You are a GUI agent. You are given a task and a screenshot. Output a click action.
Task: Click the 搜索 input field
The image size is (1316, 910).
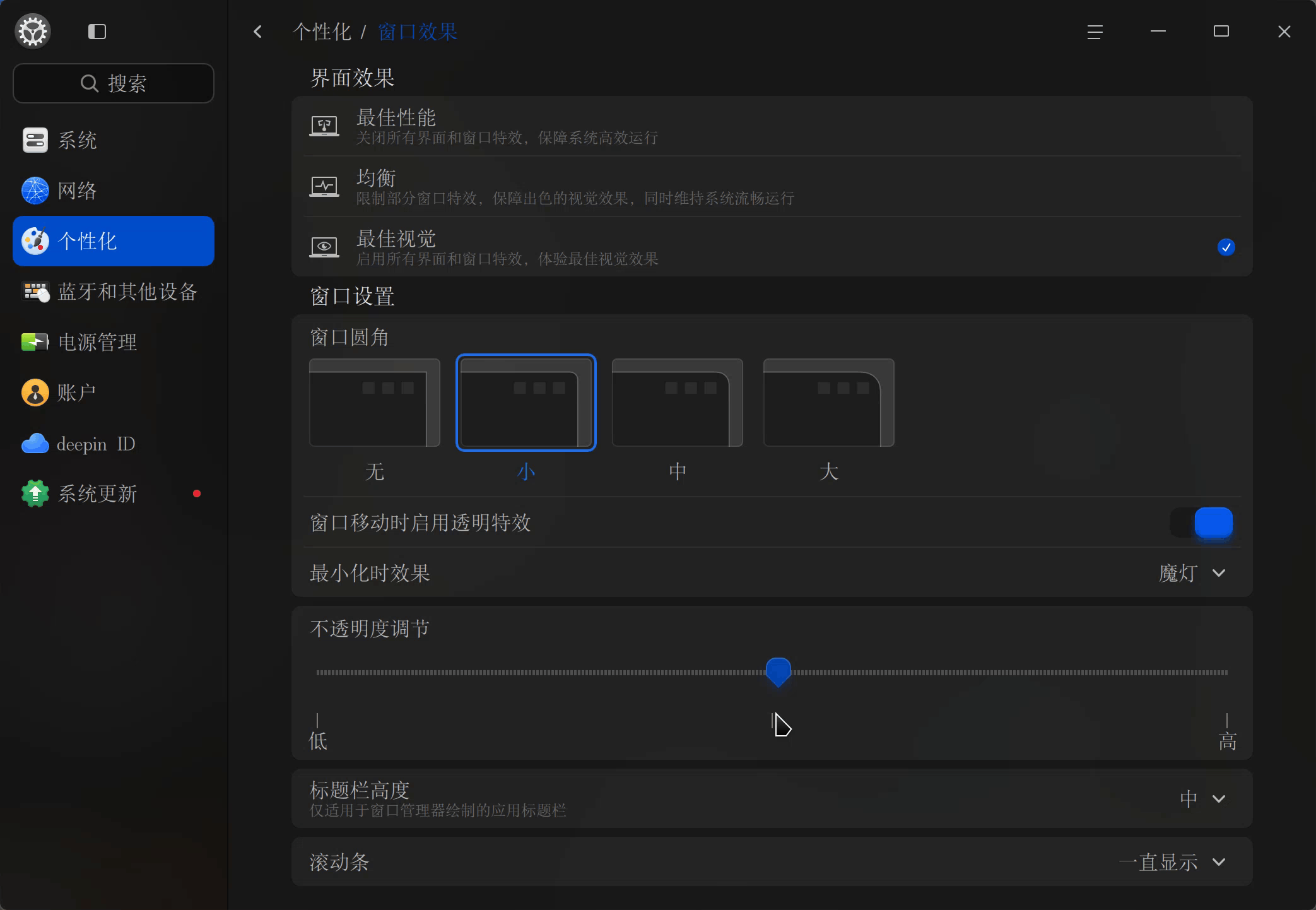click(114, 83)
